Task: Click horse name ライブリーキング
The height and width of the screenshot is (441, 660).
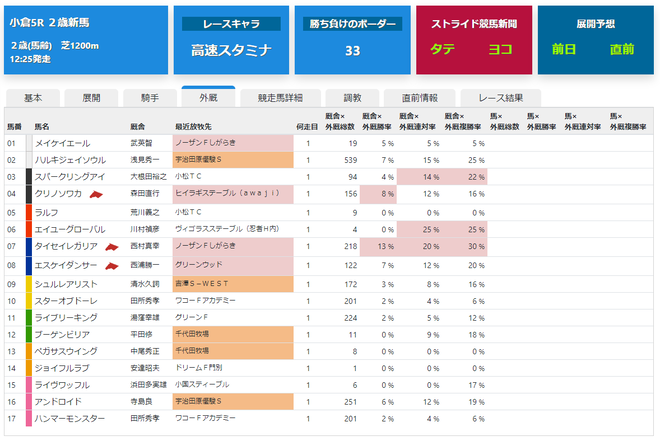Action: tap(66, 318)
